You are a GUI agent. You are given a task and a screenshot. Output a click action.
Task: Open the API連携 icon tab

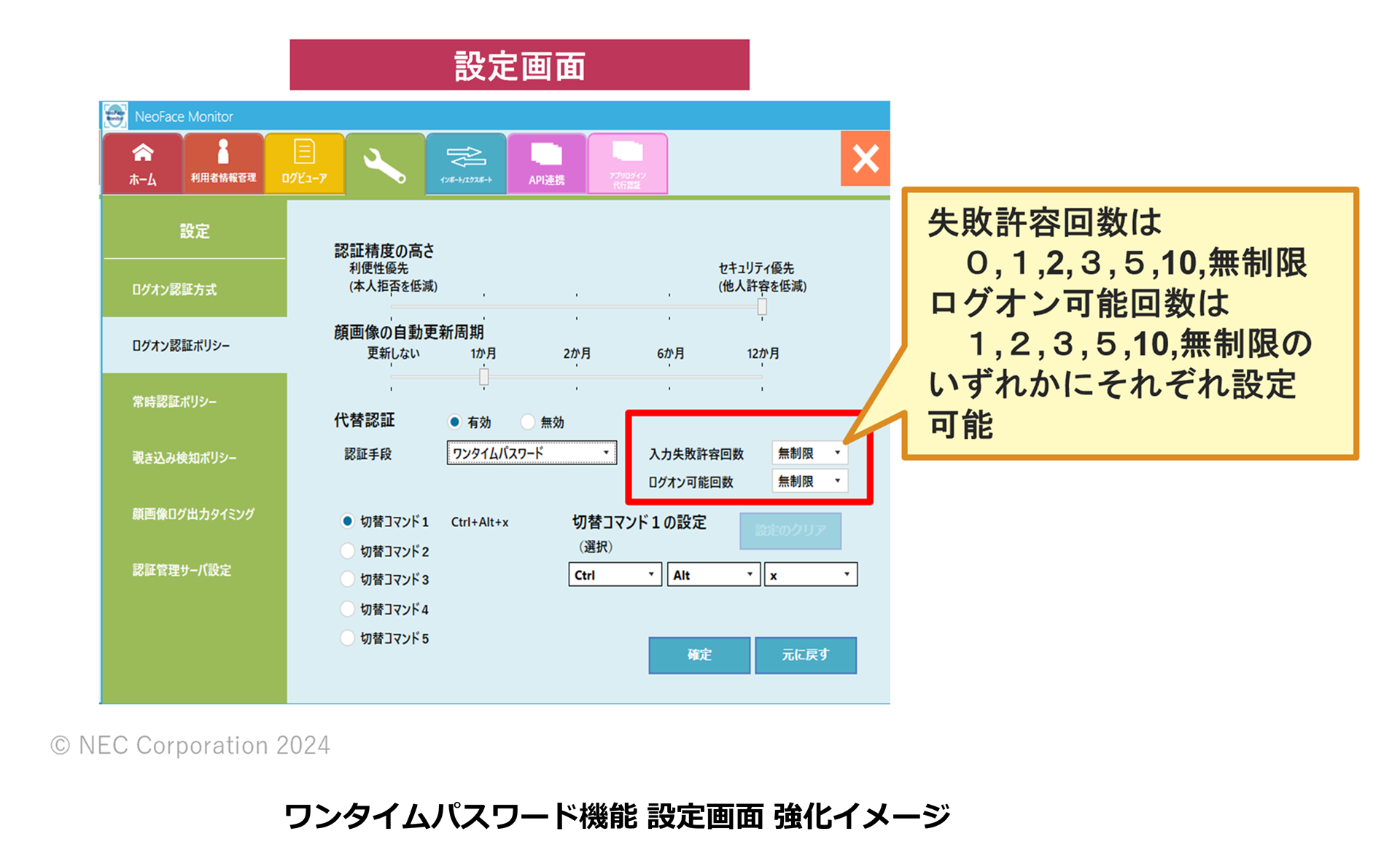547,163
